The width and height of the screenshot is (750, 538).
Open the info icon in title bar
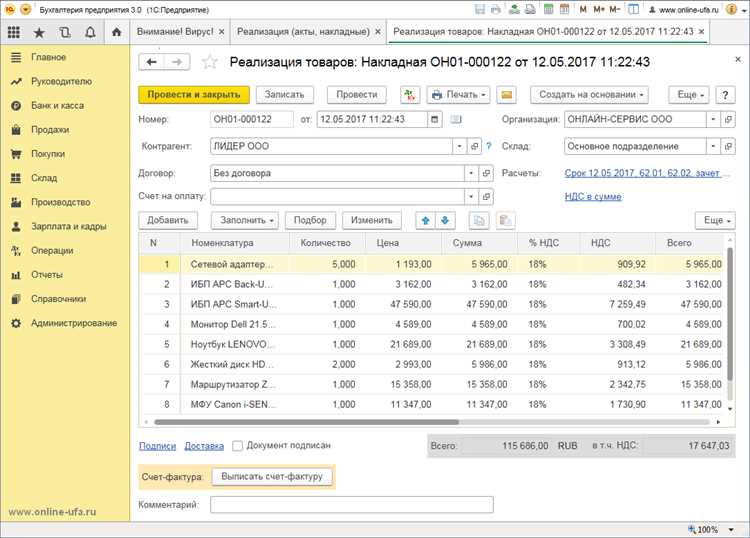pos(731,9)
